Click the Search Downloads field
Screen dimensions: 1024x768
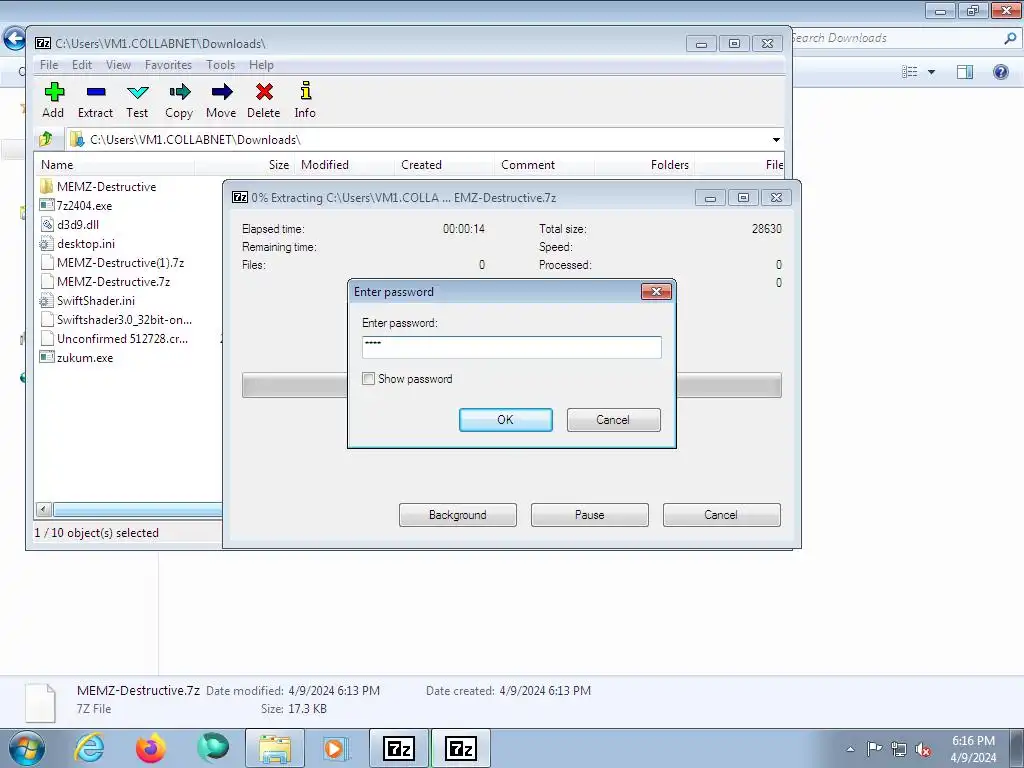pyautogui.click(x=895, y=39)
